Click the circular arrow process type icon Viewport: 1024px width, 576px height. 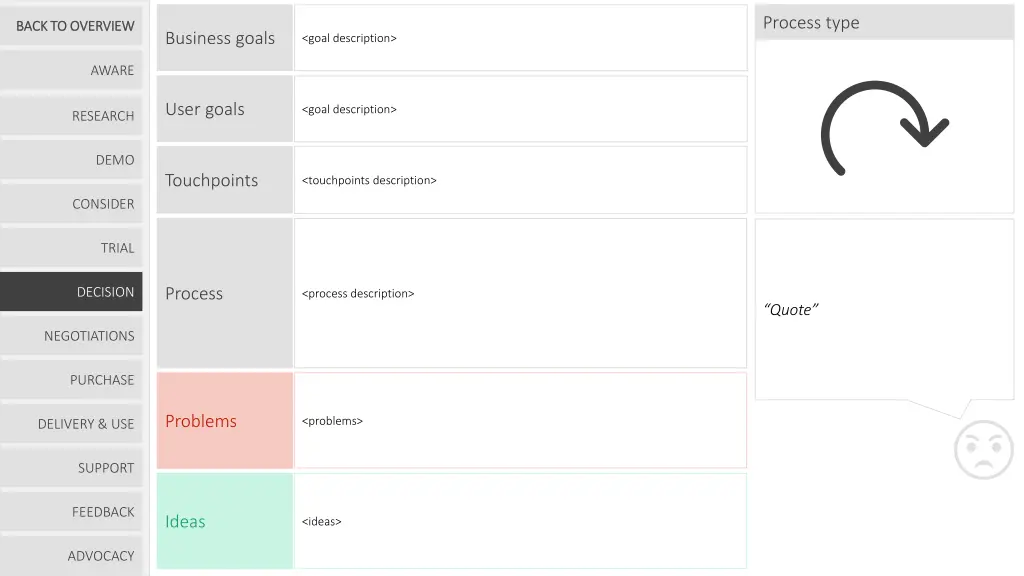884,128
